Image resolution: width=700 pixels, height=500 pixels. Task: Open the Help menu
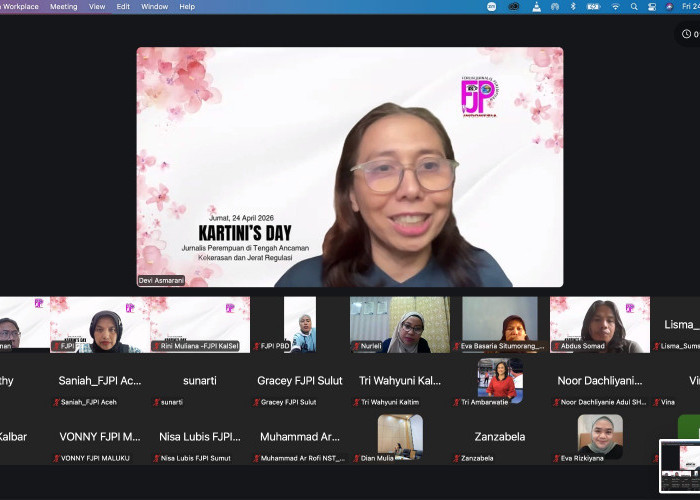[187, 6]
